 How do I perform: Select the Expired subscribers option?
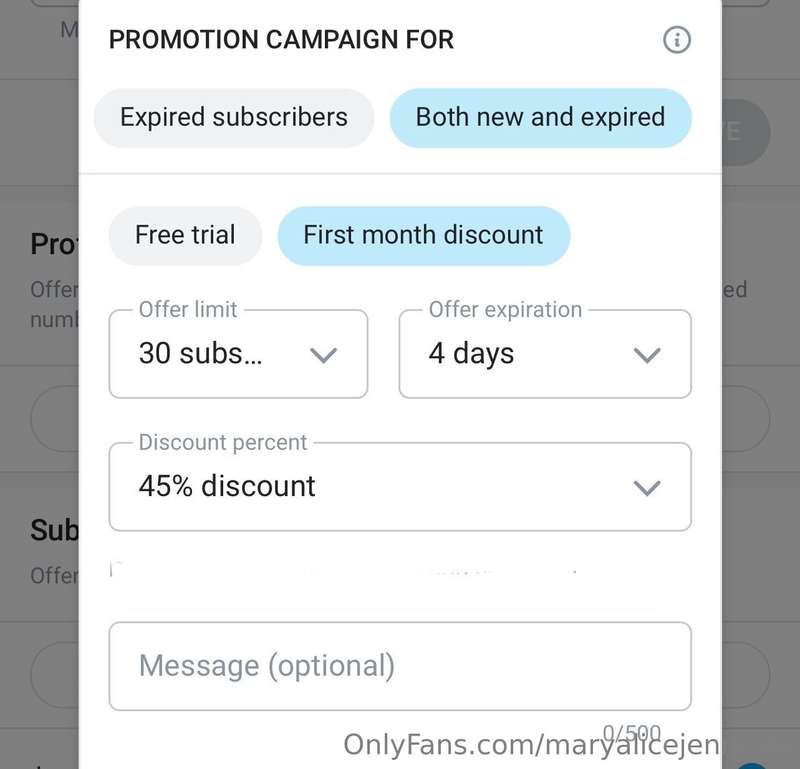click(x=234, y=118)
